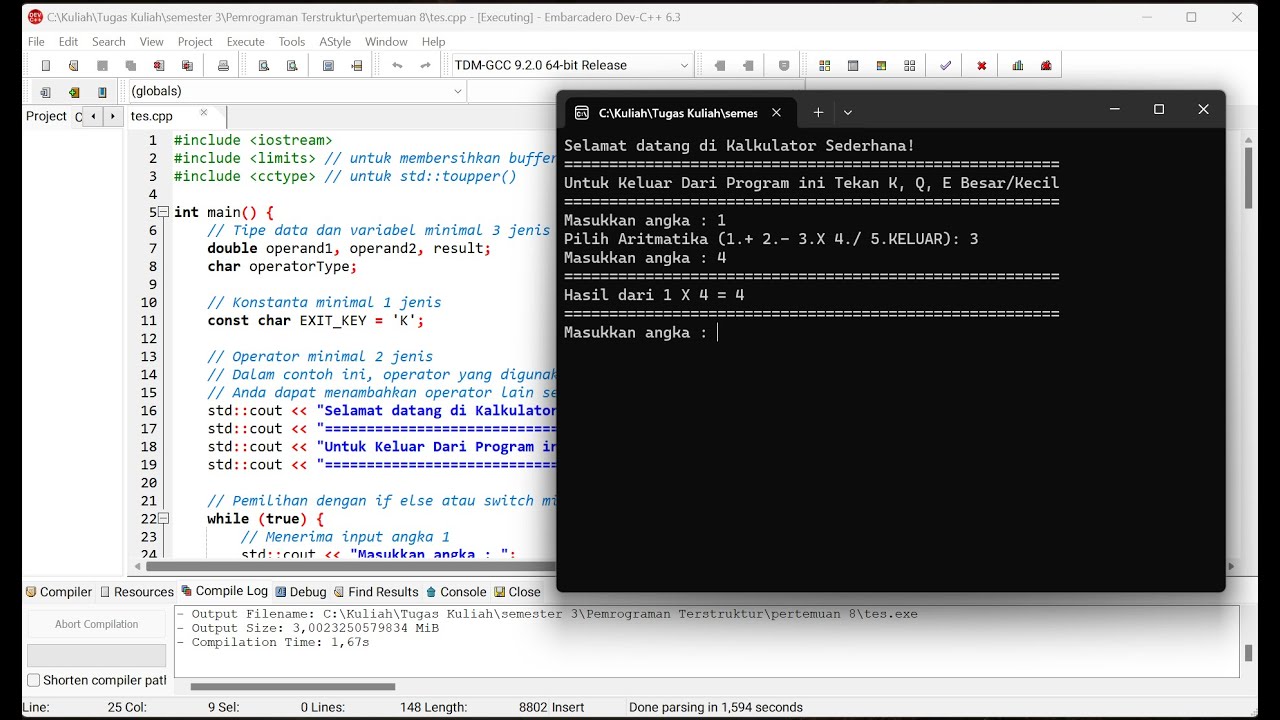Toggle the Shorten compiler paths checkbox
1280x720 pixels.
(34, 680)
